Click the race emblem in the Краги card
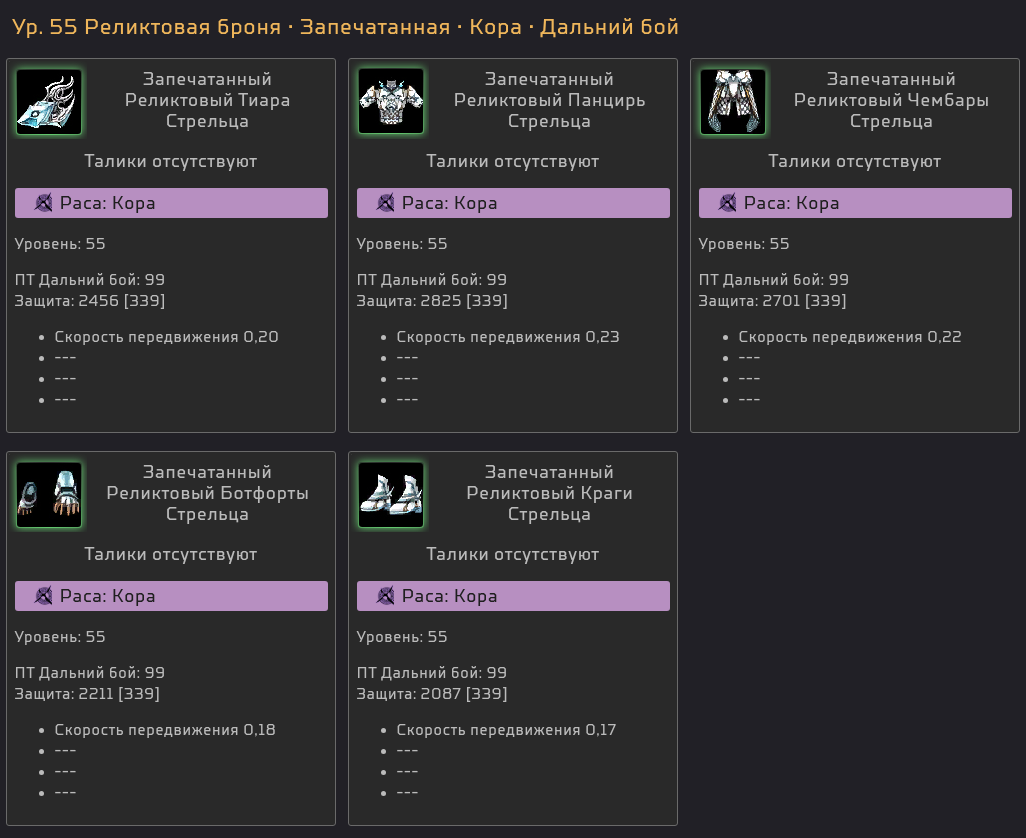 pyautogui.click(x=385, y=596)
